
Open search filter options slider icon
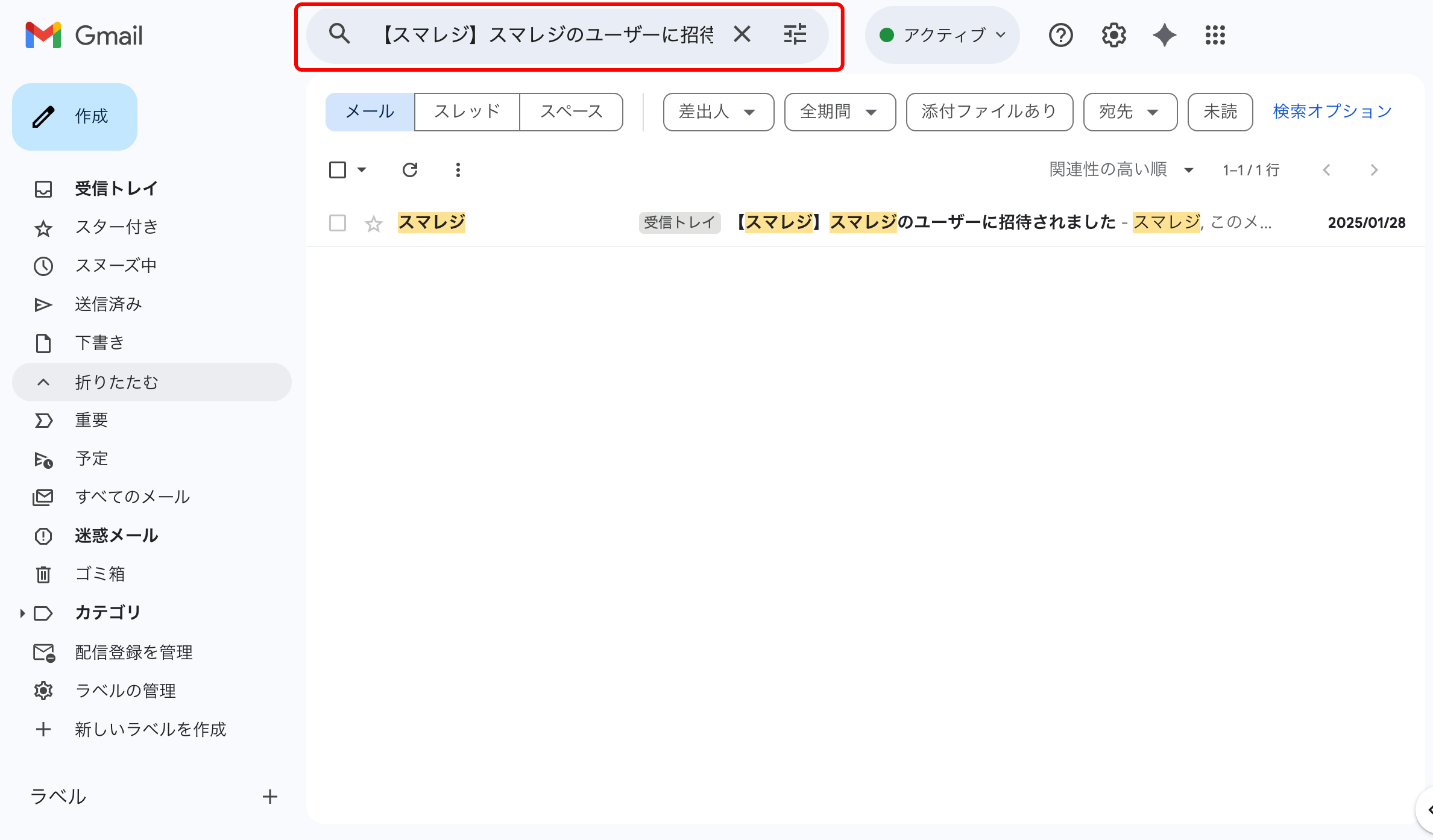coord(795,34)
